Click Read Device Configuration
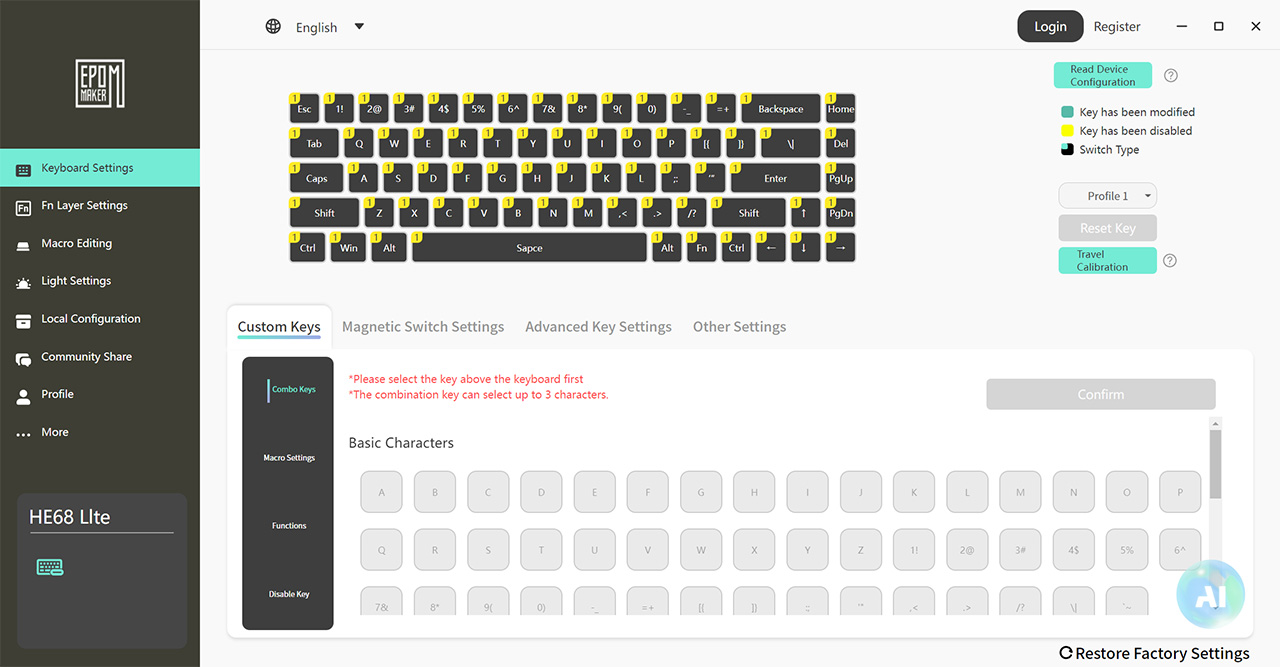Viewport: 1280px width, 667px height. [1102, 74]
